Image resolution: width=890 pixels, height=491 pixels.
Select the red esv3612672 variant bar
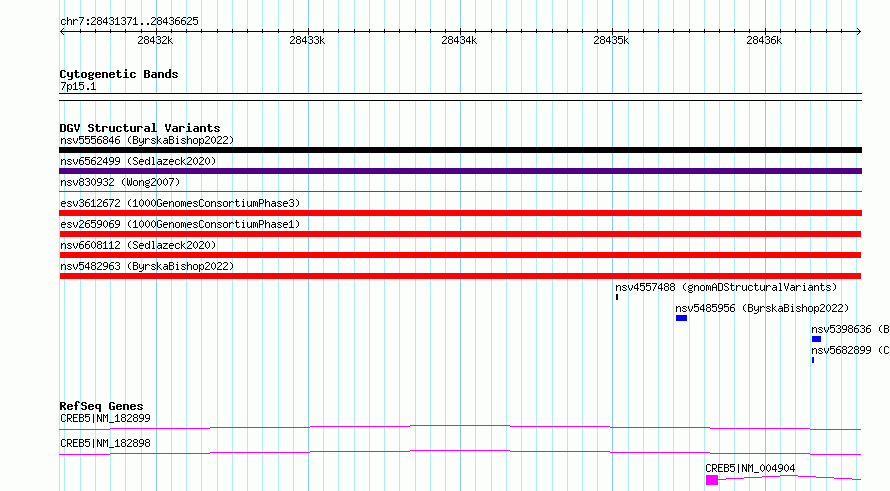tap(460, 213)
